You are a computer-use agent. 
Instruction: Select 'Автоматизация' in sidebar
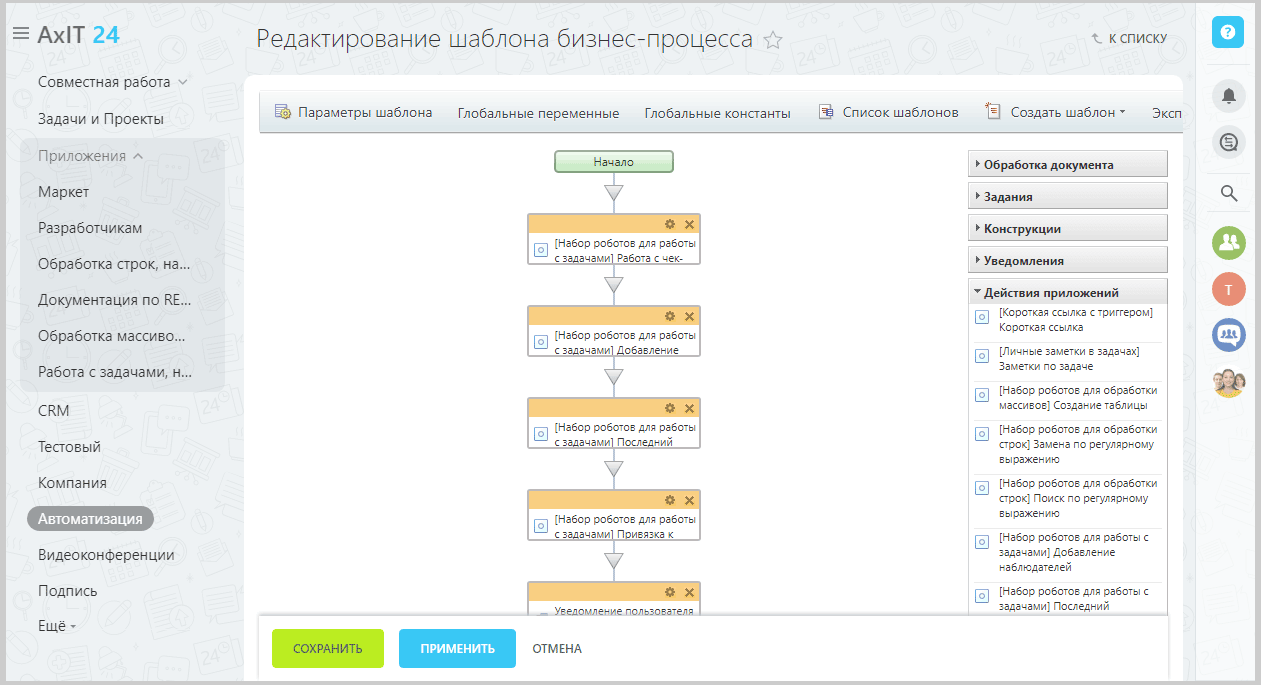coord(90,518)
